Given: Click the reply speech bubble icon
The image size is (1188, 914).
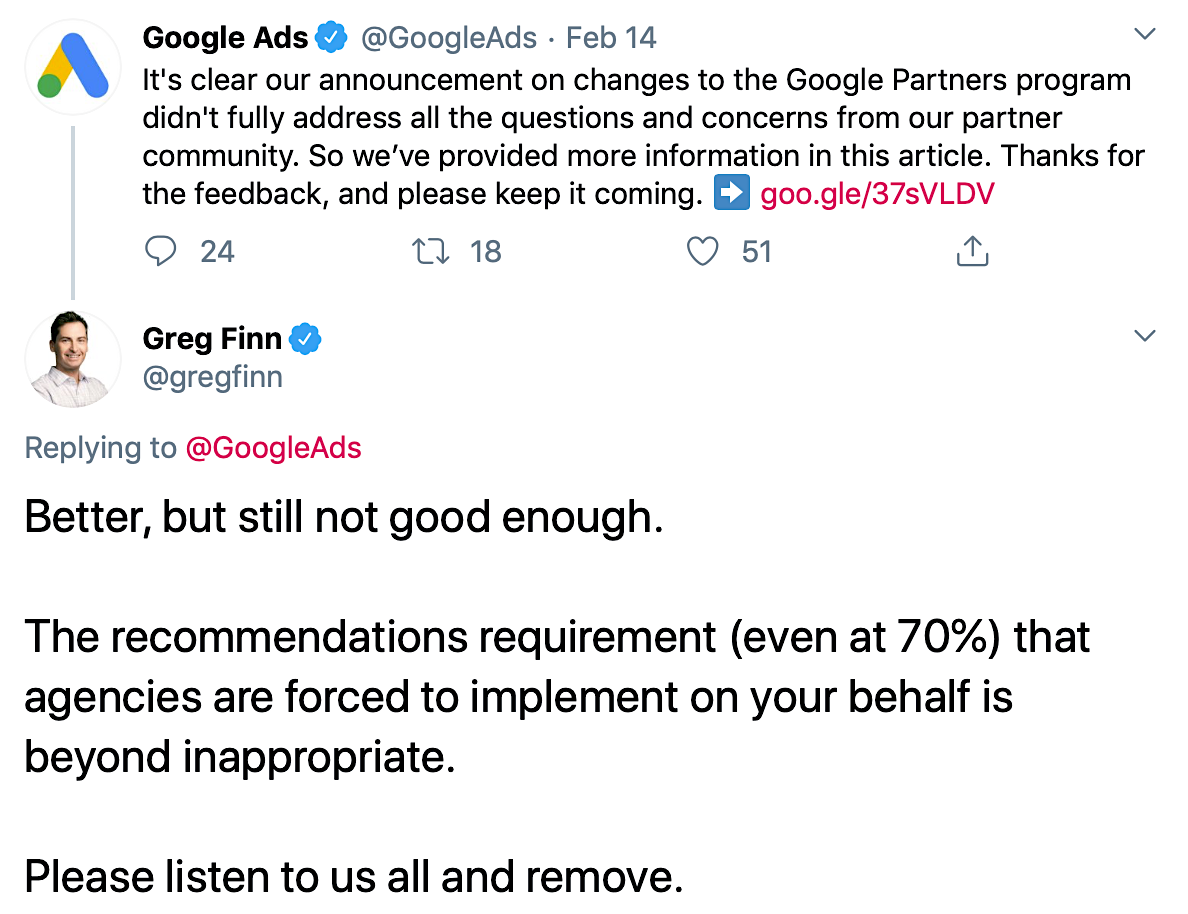Looking at the screenshot, I should pos(161,251).
